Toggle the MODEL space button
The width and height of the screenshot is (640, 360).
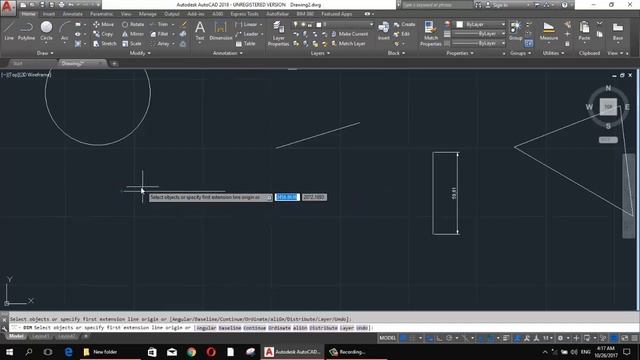(x=387, y=338)
